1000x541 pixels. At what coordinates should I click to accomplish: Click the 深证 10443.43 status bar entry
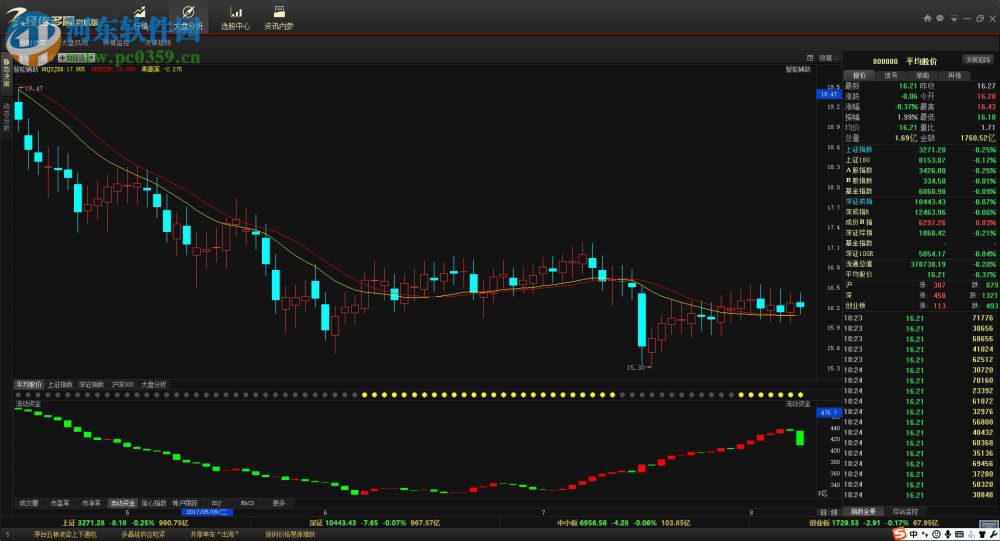tap(374, 522)
